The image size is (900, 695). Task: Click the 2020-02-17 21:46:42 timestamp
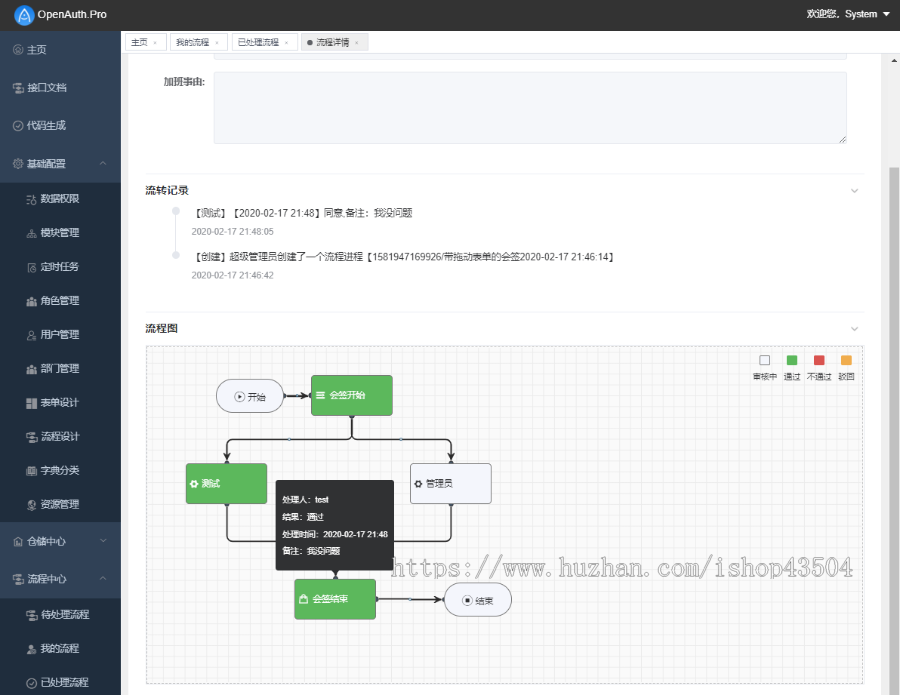click(x=232, y=275)
